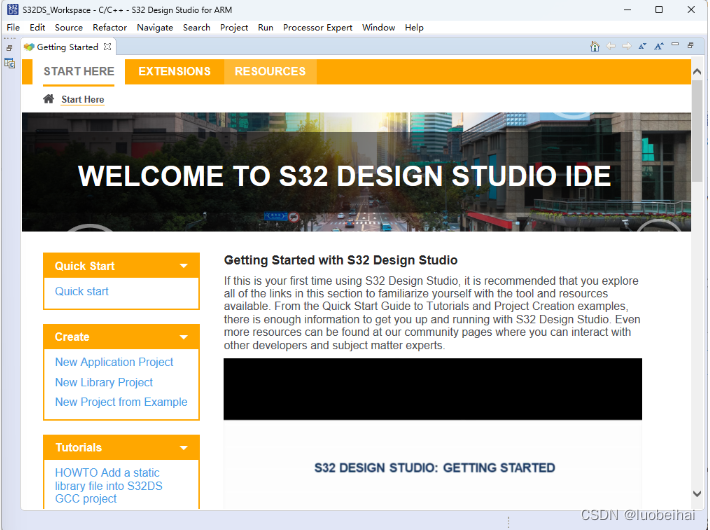Screen dimensions: 710x530
Task: Collapse the Quick Start section arrow
Action: (x=183, y=266)
